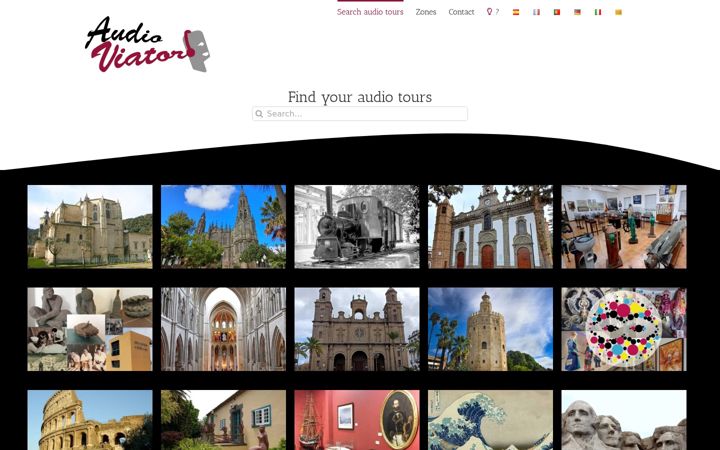
Task: Switch language using the French flag
Action: 536,12
